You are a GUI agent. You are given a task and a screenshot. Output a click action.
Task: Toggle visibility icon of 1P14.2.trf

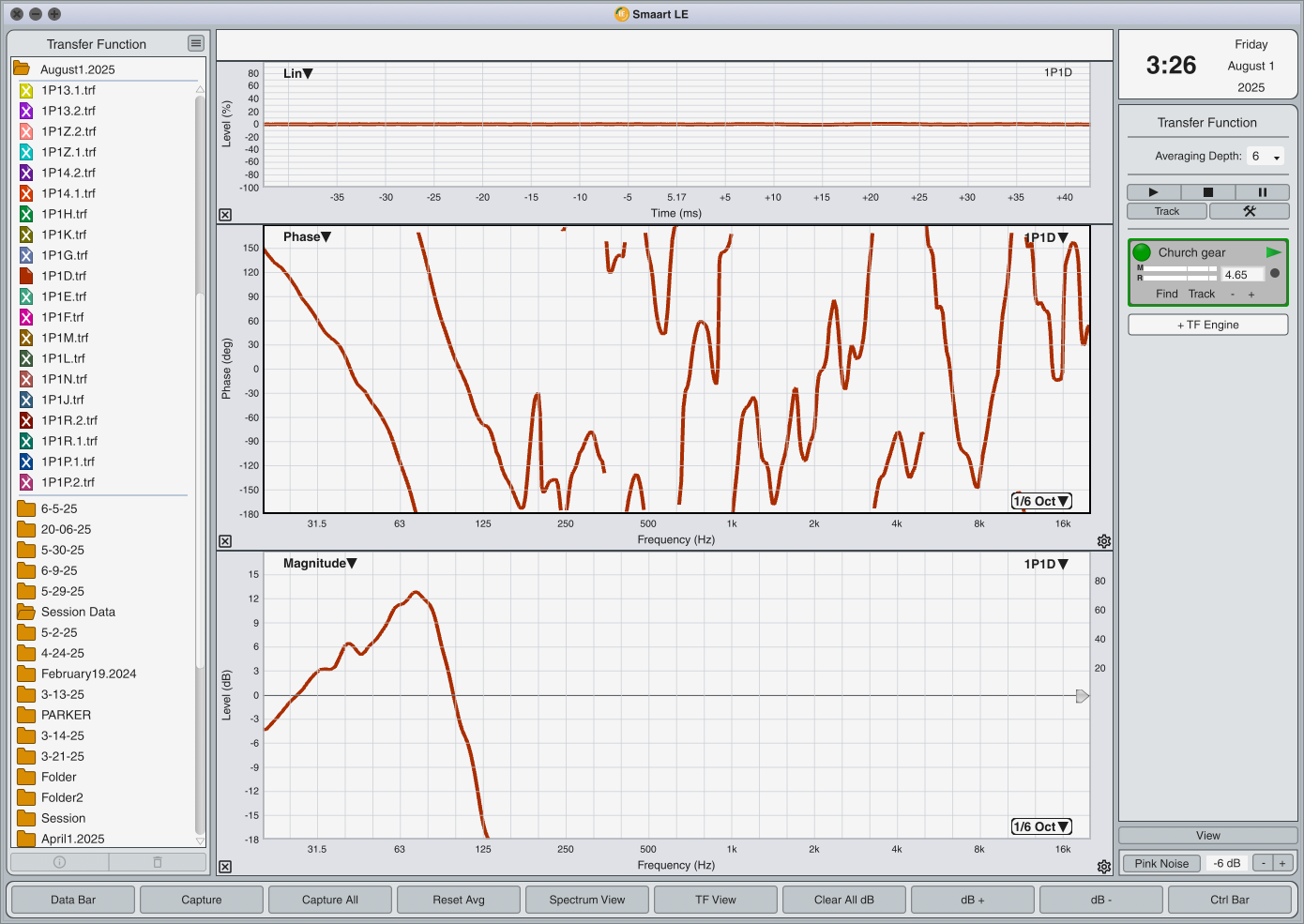click(x=26, y=173)
